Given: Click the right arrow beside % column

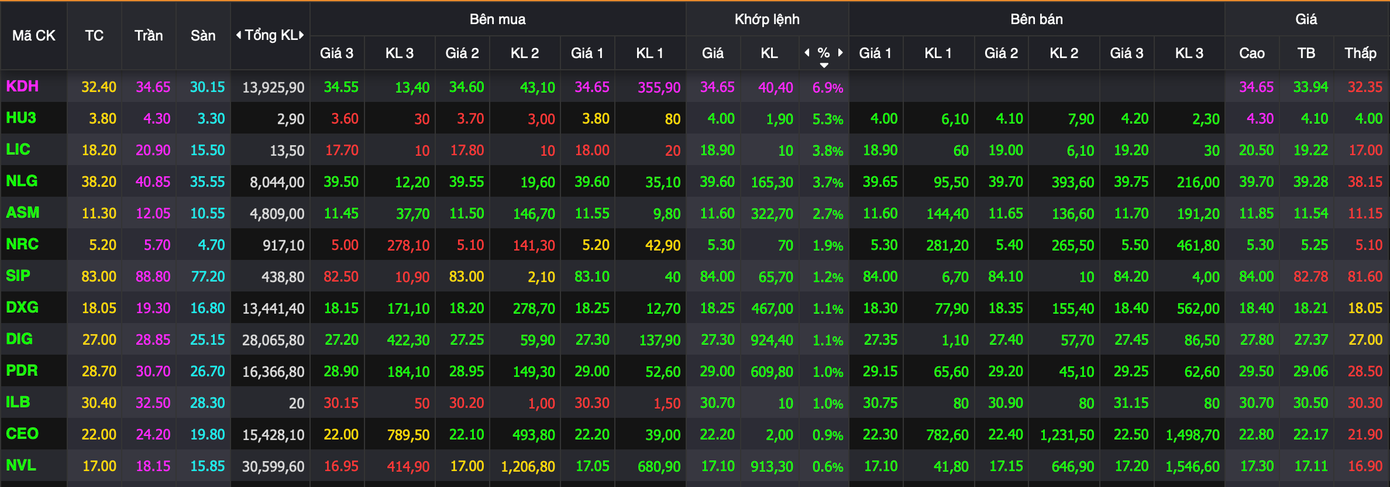Looking at the screenshot, I should pos(840,53).
